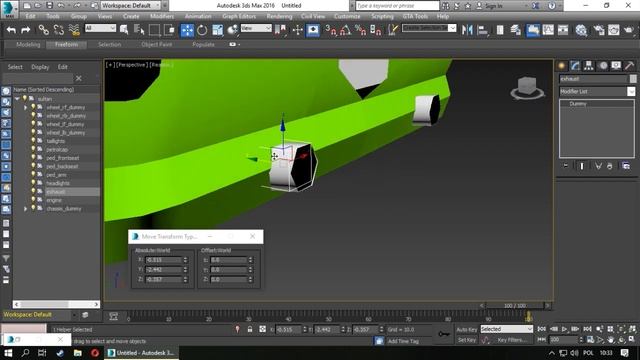Open the selection filter All dropdown
Screen dimensions: 640x360
pos(100,28)
